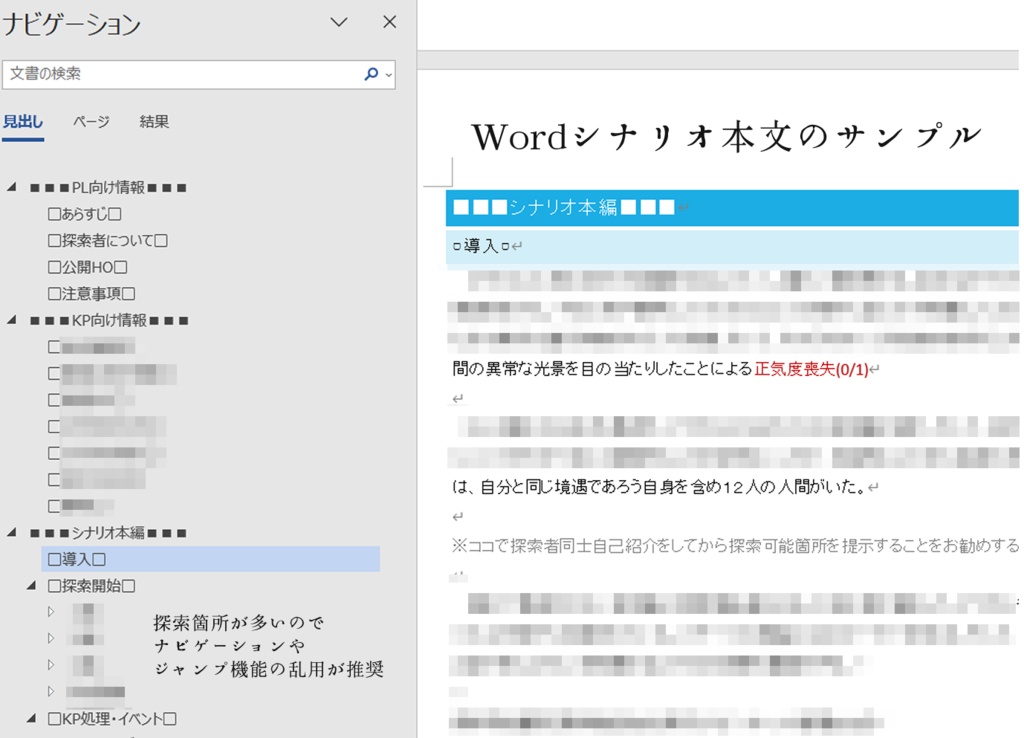The height and width of the screenshot is (738, 1024).
Task: Click the gray note starting ※ココで探索者同士自己紹介
Action: pyautogui.click(x=735, y=546)
